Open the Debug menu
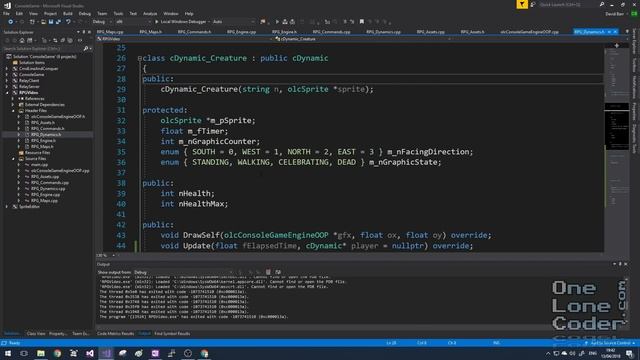The width and height of the screenshot is (640, 360). click(x=84, y=13)
